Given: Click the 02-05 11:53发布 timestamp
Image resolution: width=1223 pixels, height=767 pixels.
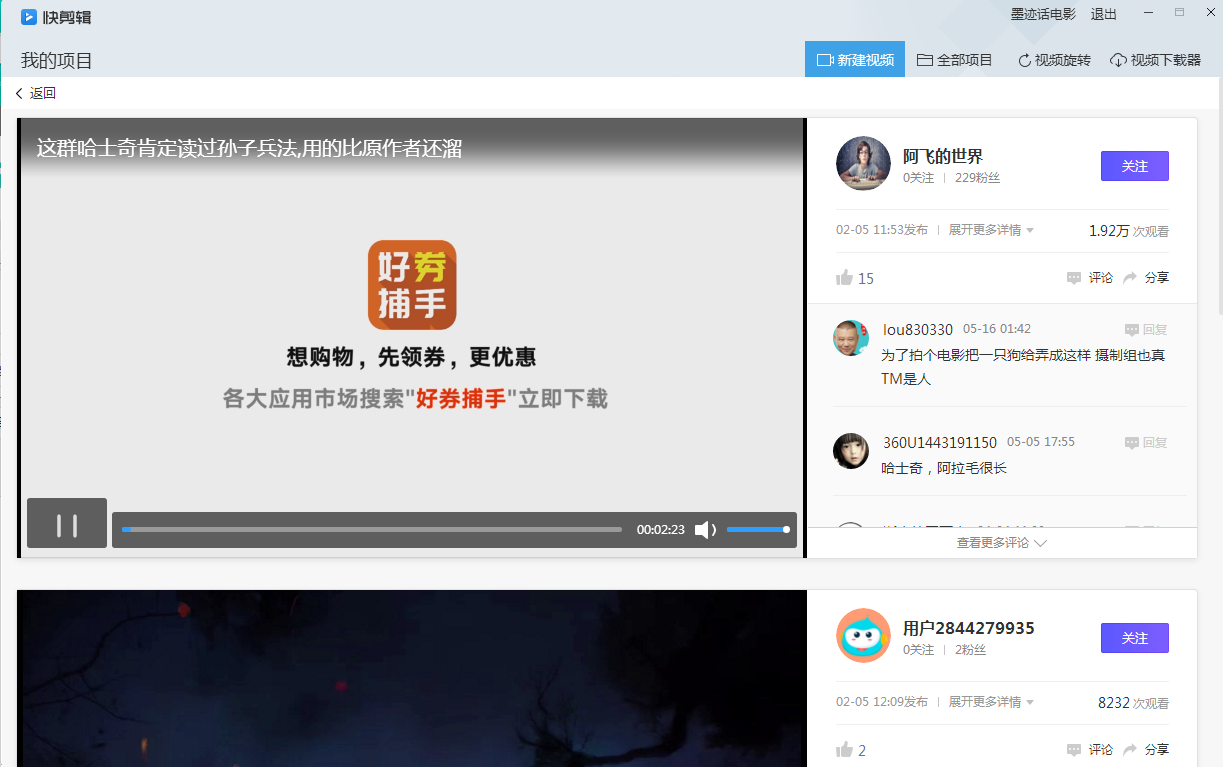Looking at the screenshot, I should click(882, 230).
